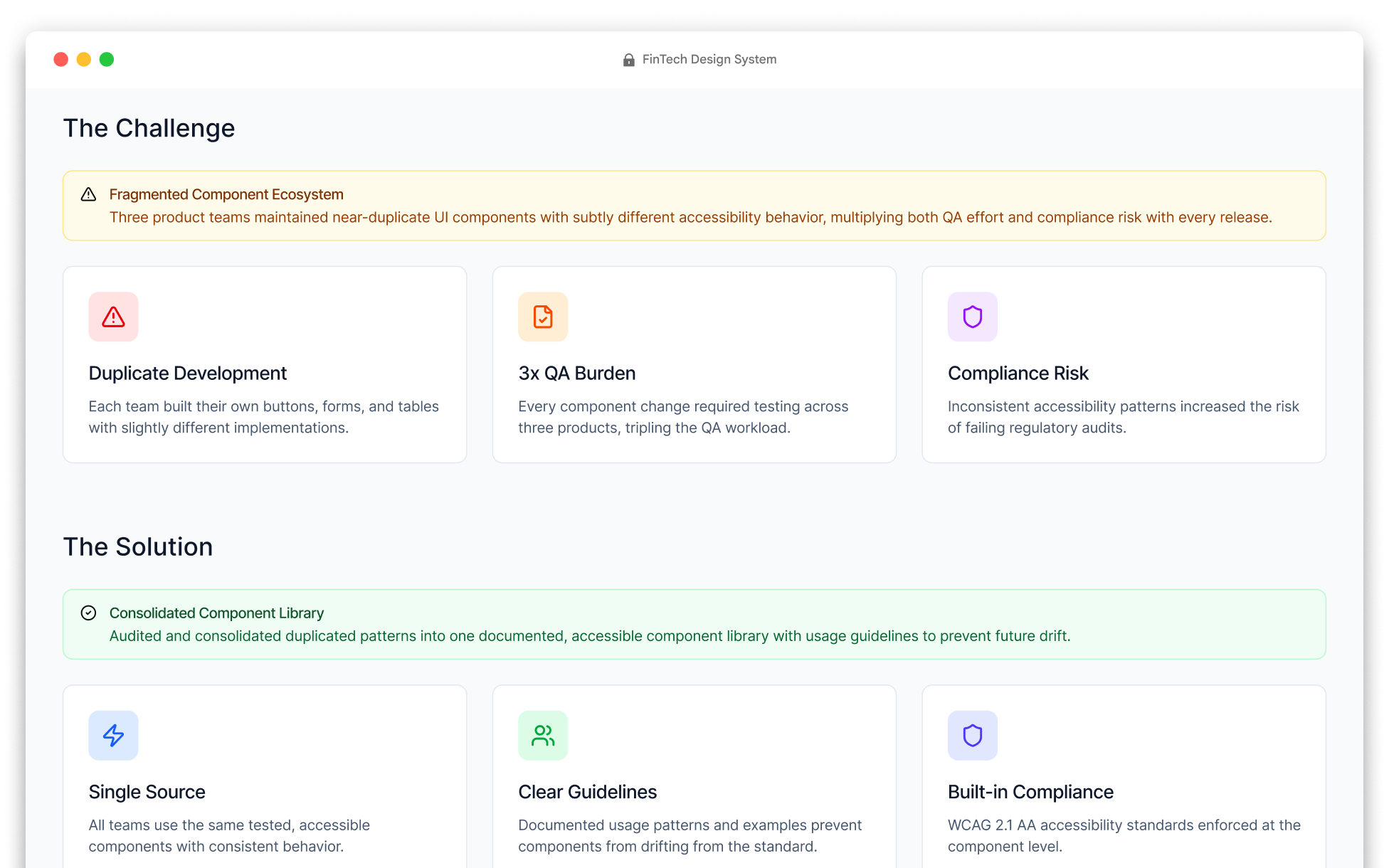Click the Consolidated Component Library alert title
Image resolution: width=1389 pixels, height=868 pixels.
coord(216,613)
